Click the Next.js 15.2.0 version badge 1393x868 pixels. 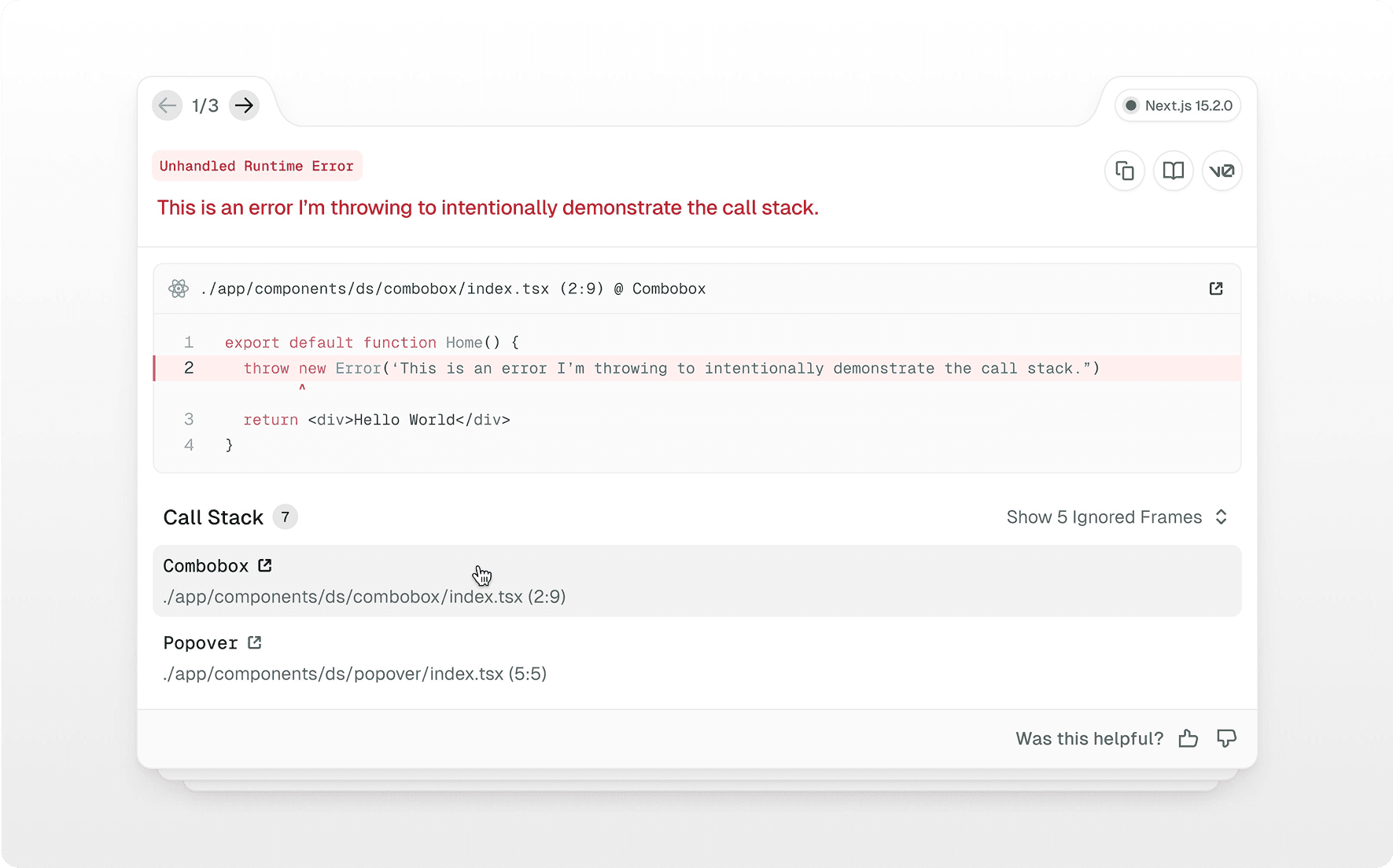point(1177,105)
